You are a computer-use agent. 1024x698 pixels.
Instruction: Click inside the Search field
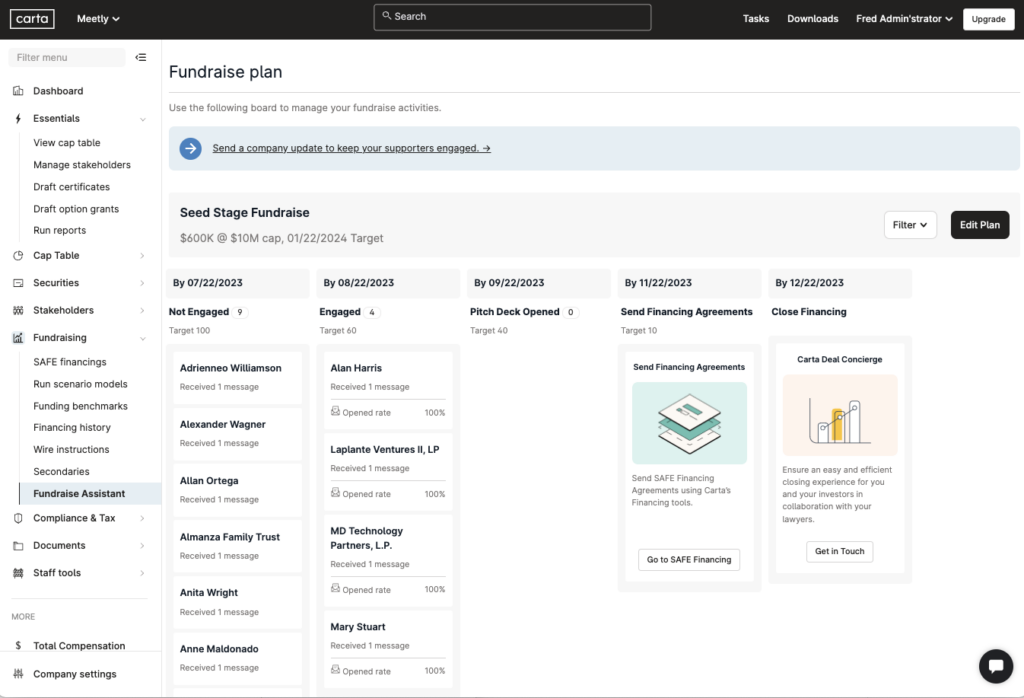(x=512, y=16)
